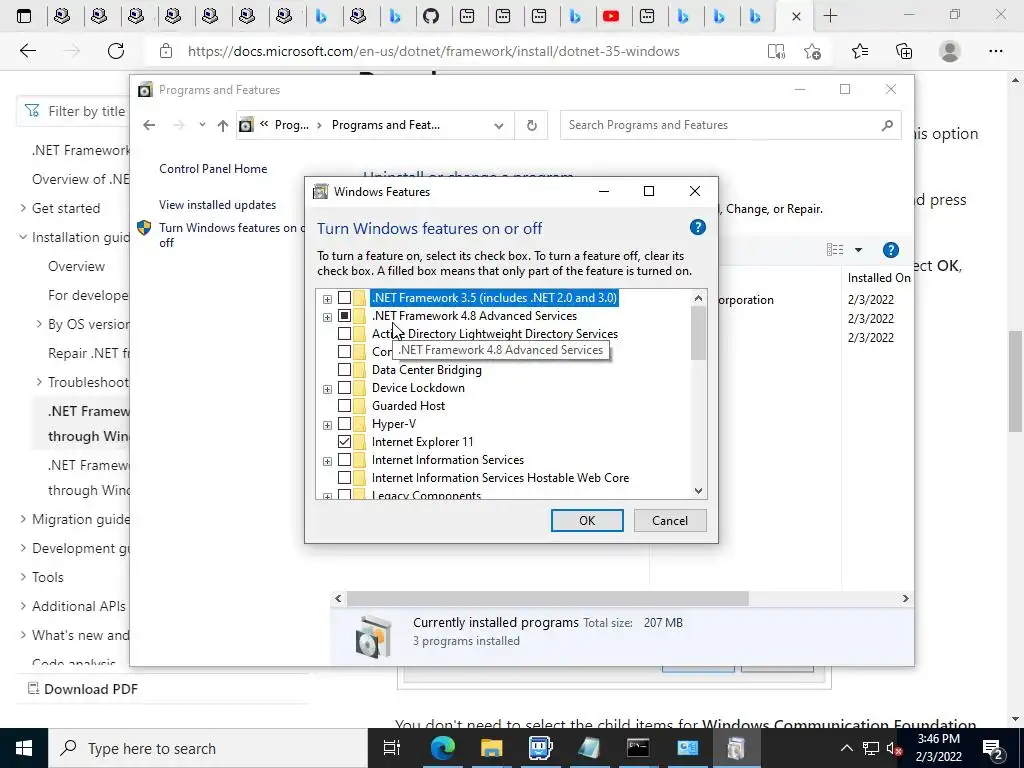Image resolution: width=1024 pixels, height=768 pixels.
Task: Open the notification center icon
Action: [993, 748]
